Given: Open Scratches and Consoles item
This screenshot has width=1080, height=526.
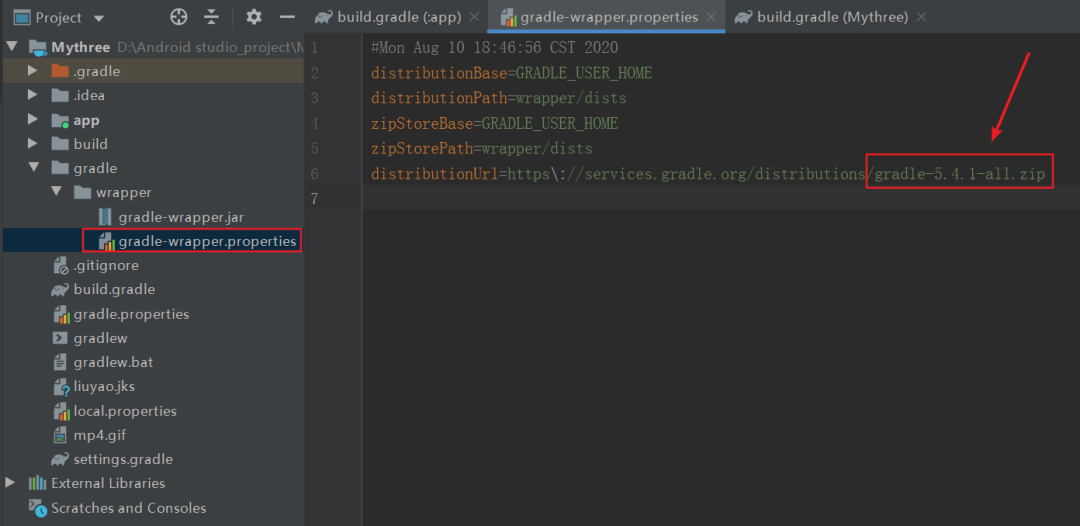Looking at the screenshot, I should tap(128, 508).
